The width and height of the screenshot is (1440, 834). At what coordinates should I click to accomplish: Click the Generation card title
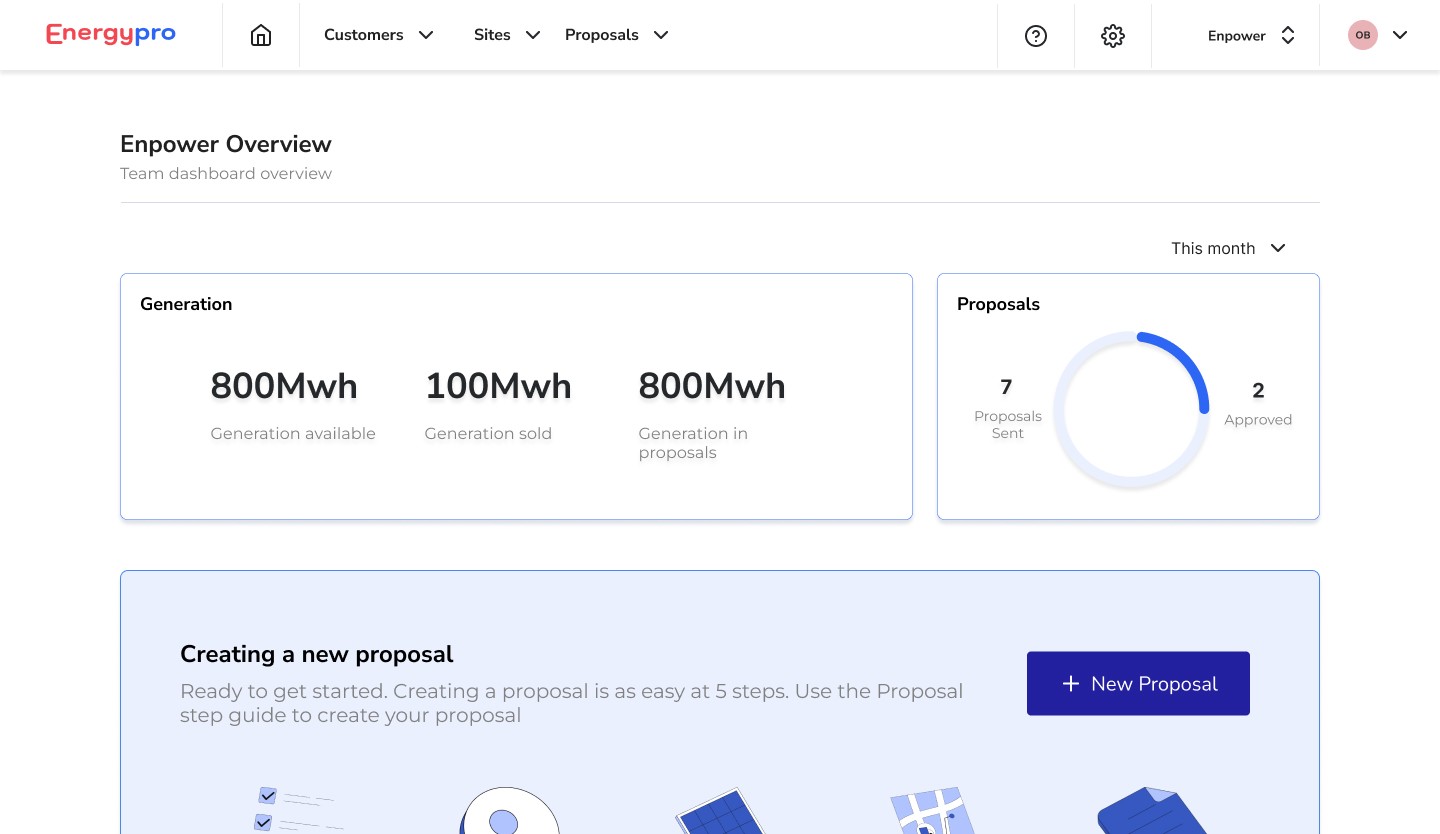(x=186, y=304)
